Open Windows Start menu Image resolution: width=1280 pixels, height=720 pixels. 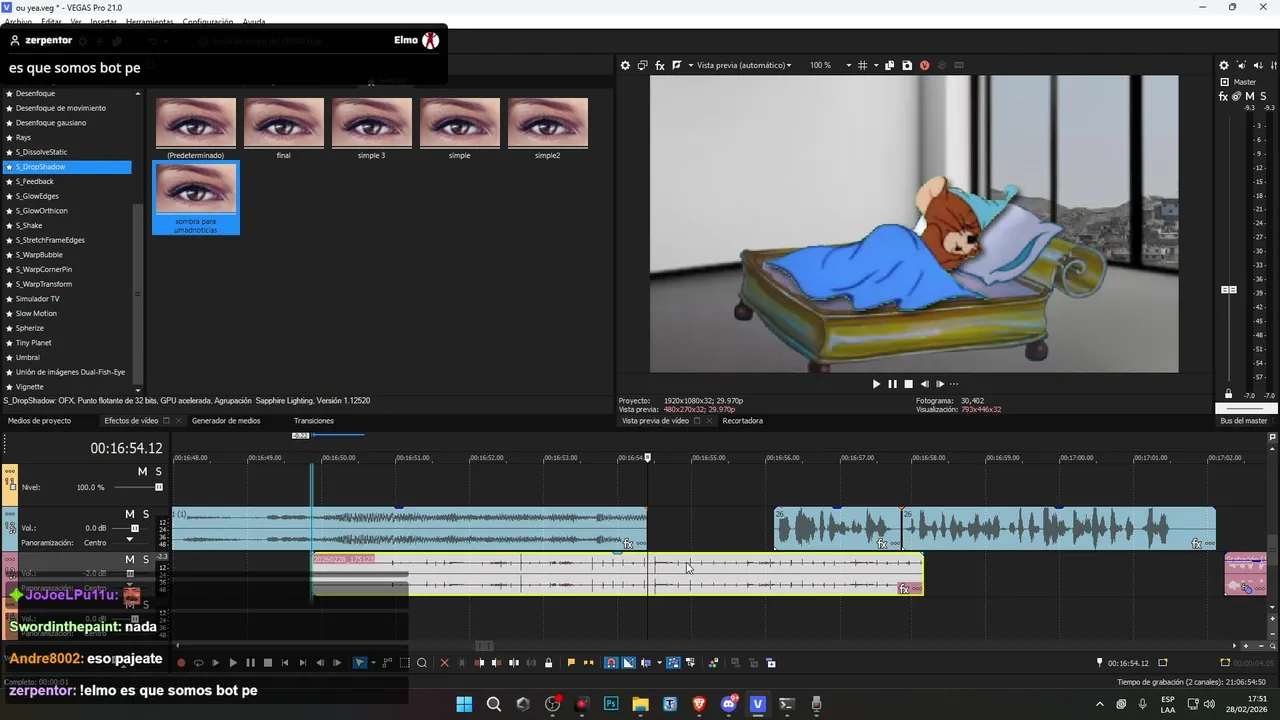pos(464,704)
